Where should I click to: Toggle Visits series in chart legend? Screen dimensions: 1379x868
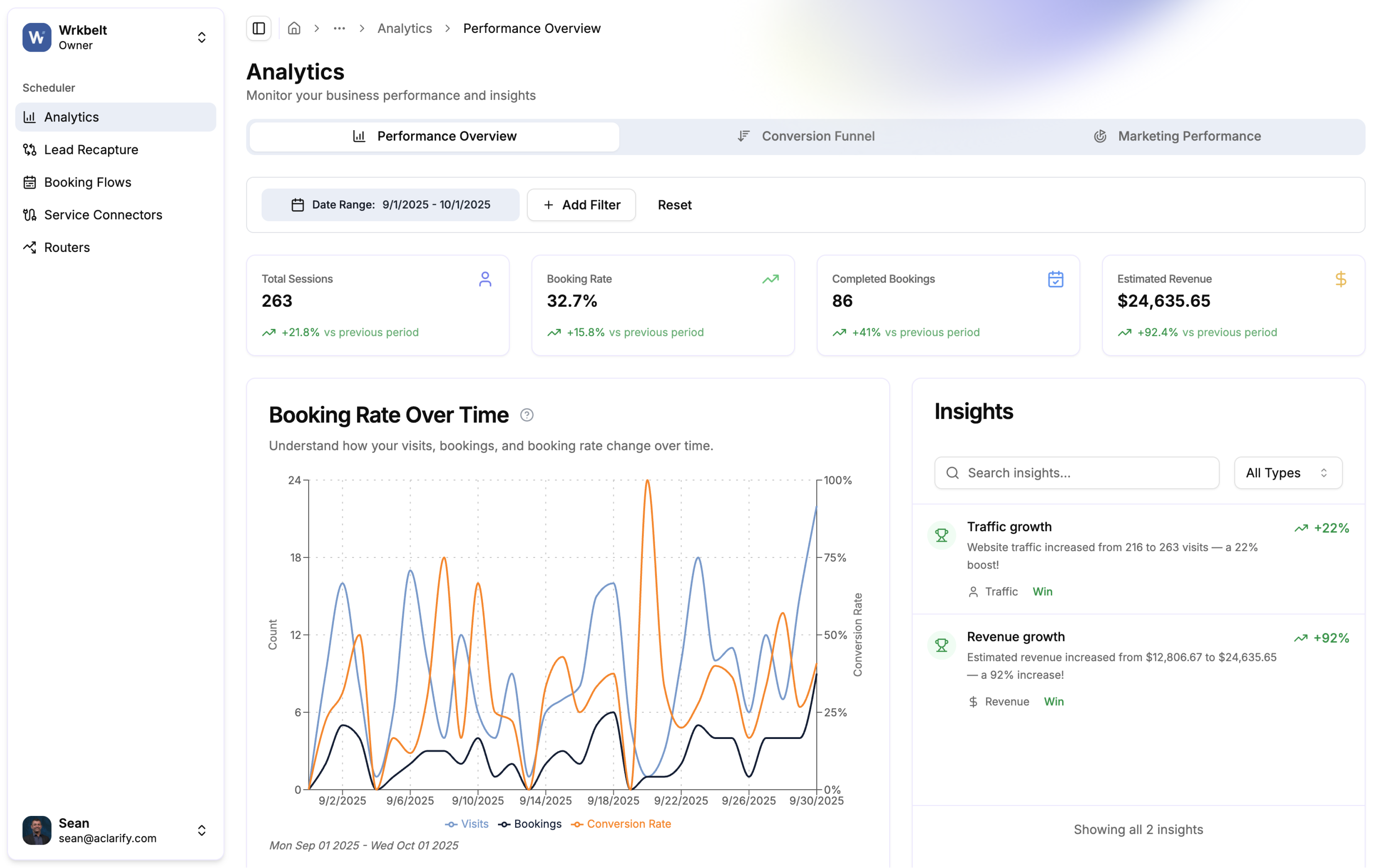467,824
